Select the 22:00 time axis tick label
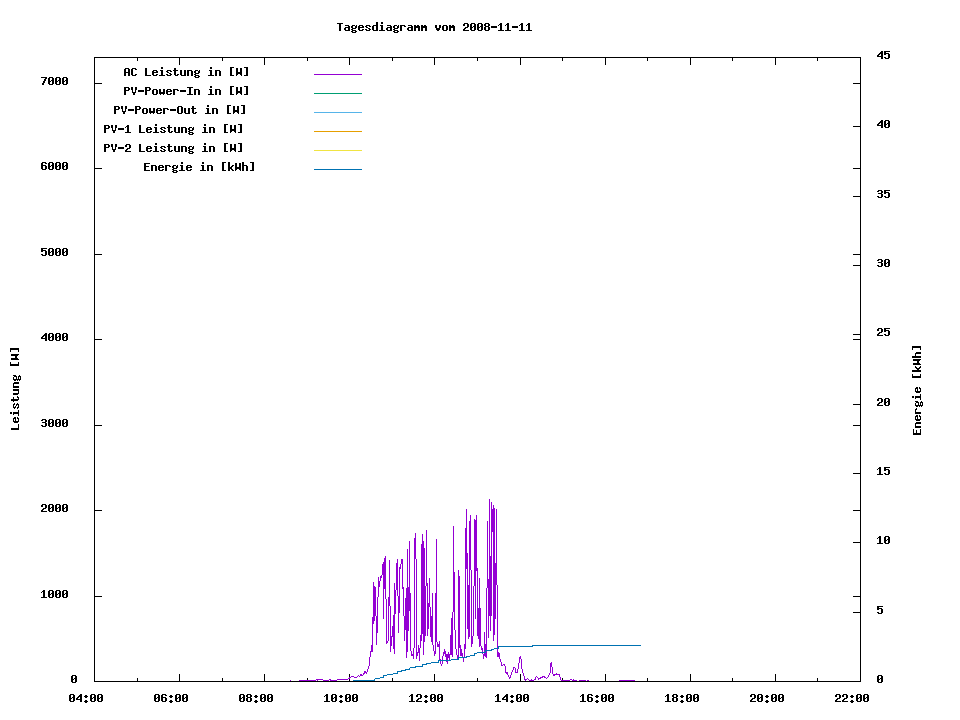The height and width of the screenshot is (720, 960). [852, 698]
